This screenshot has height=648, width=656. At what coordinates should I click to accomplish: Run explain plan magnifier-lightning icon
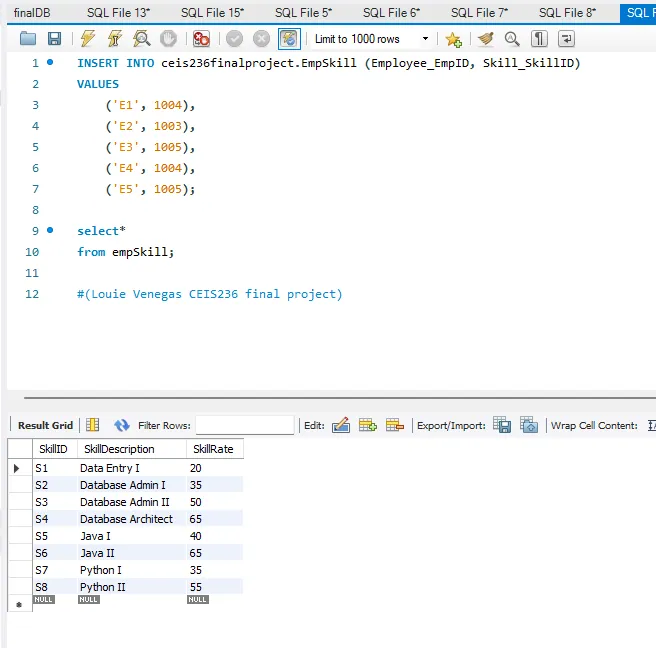tap(141, 39)
